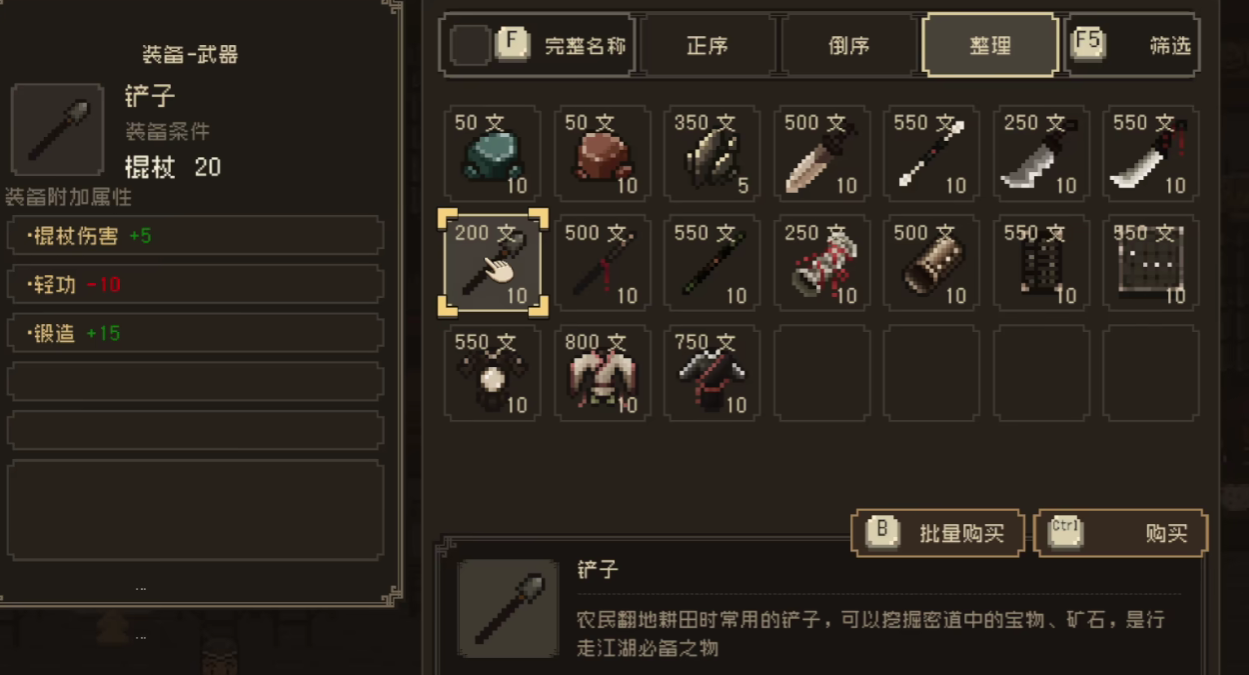
Task: Select the dagger item priced 500文 in top row
Action: coord(822,153)
